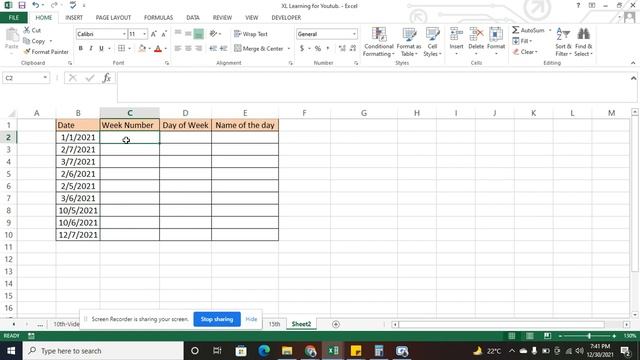The width and height of the screenshot is (640, 360).
Task: Select the Format Painter tool
Action: [46, 52]
